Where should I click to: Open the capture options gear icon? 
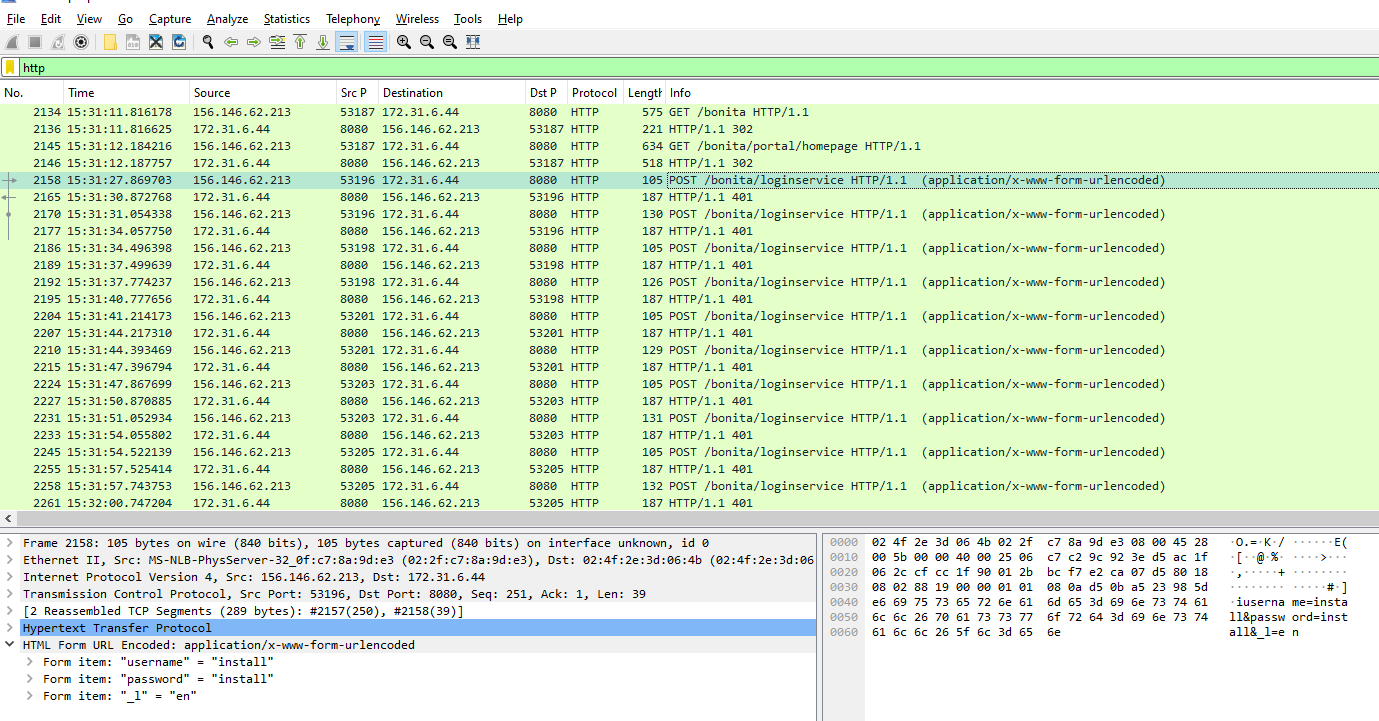pyautogui.click(x=81, y=42)
